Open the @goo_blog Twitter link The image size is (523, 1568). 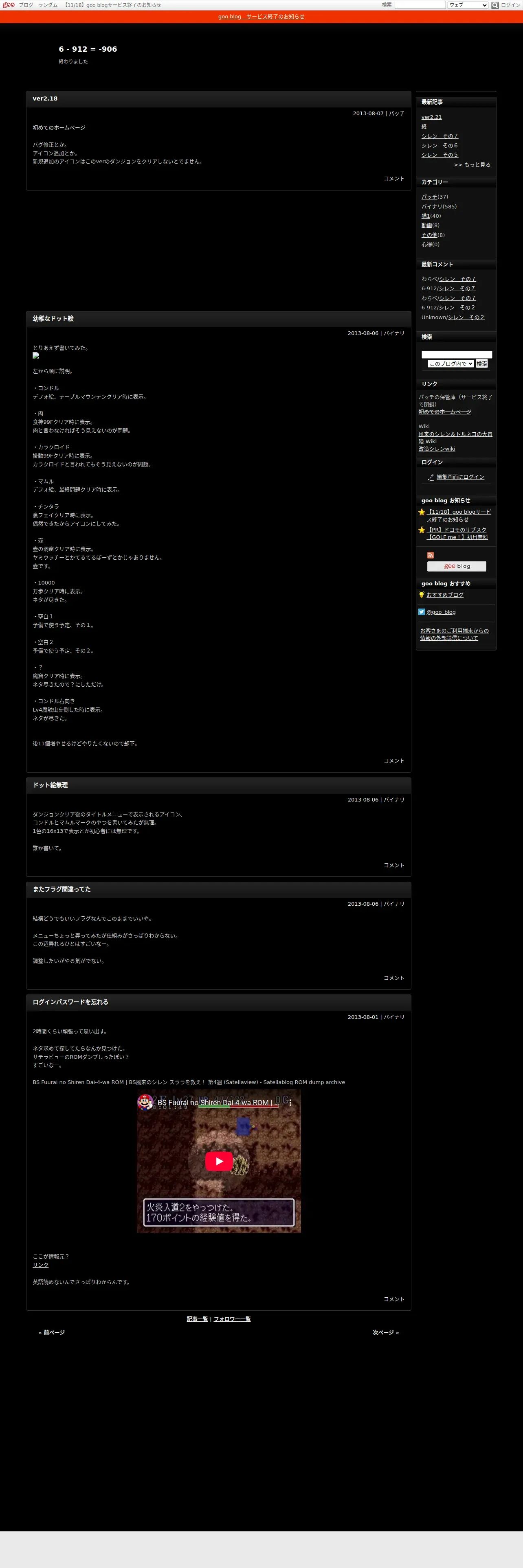click(x=441, y=612)
